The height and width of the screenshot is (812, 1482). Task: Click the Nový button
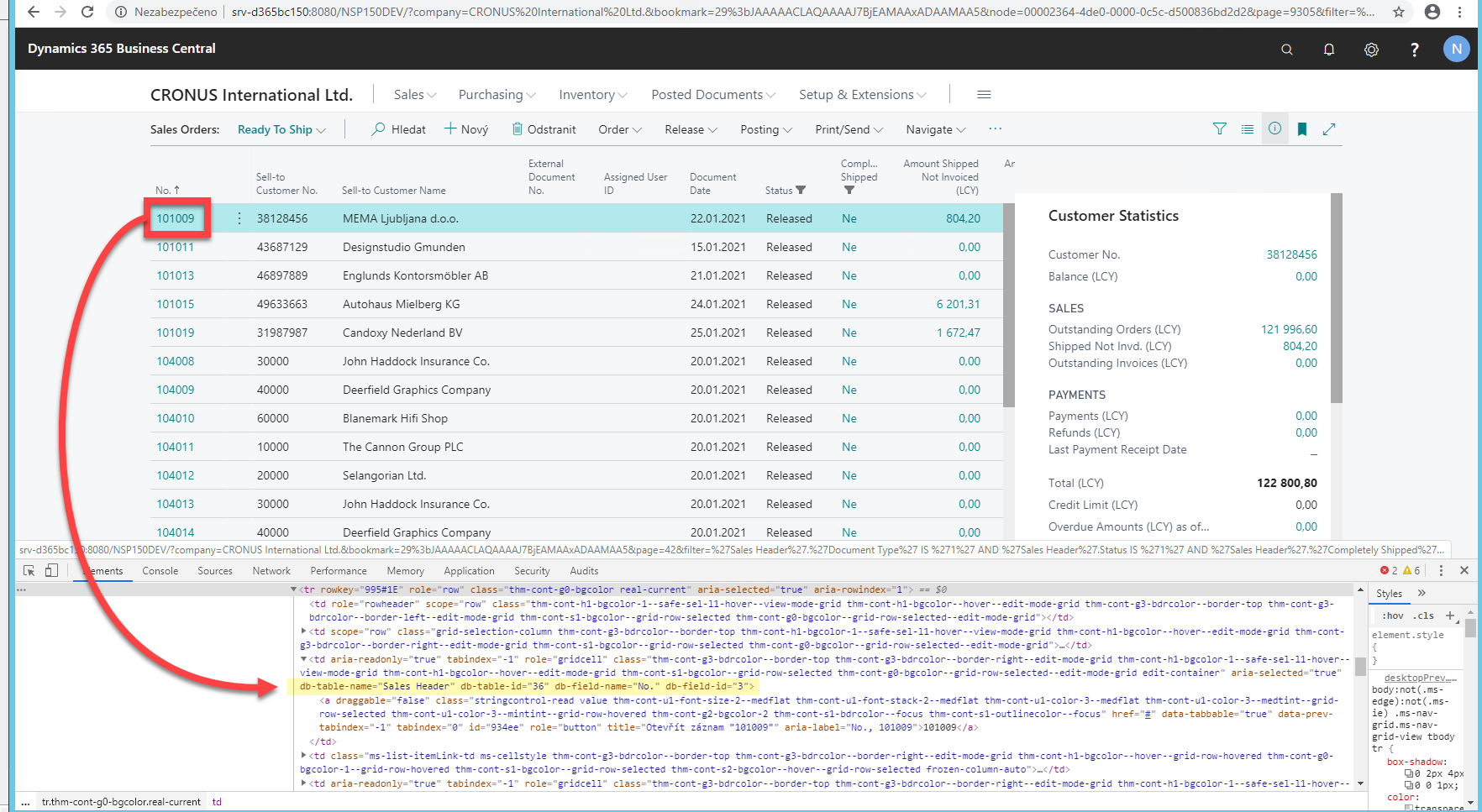[465, 128]
